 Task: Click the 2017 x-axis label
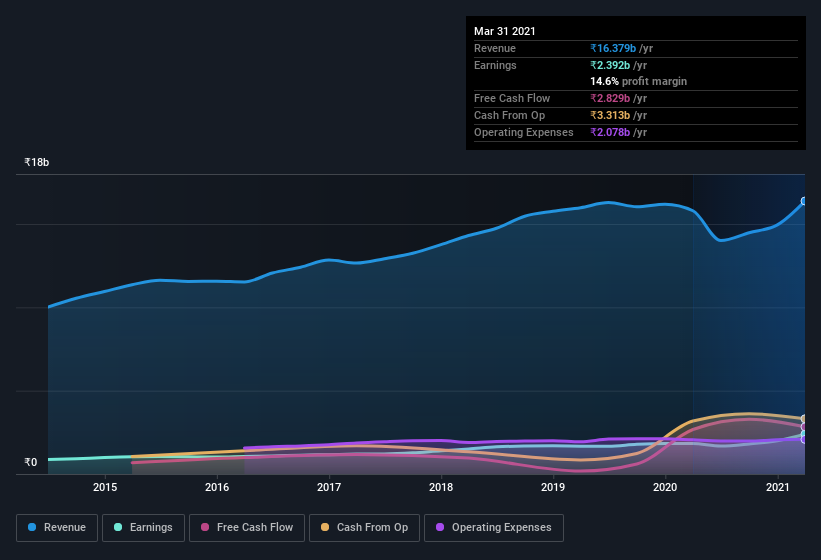(x=329, y=487)
